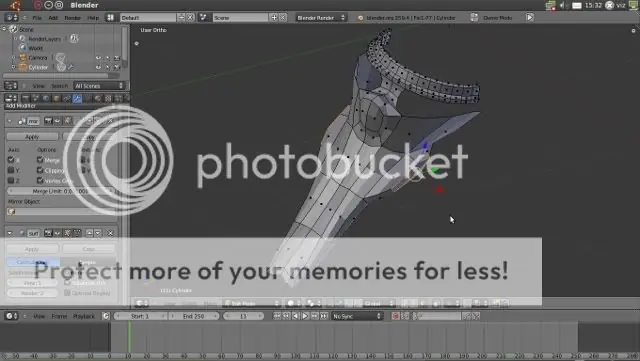This screenshot has width=640, height=361.
Task: Delete the Default screen layout
Action: 190,18
